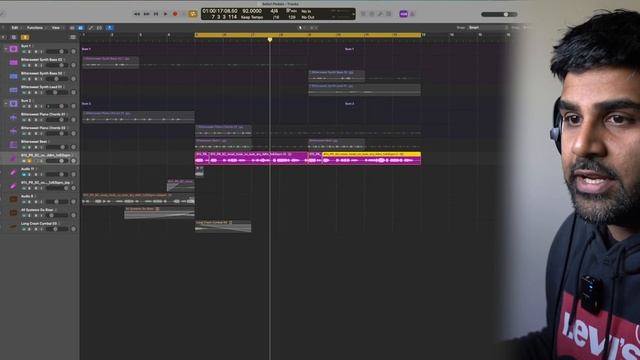Toggle the yellow Cycle mode button
640x360 pixels.
193,14
